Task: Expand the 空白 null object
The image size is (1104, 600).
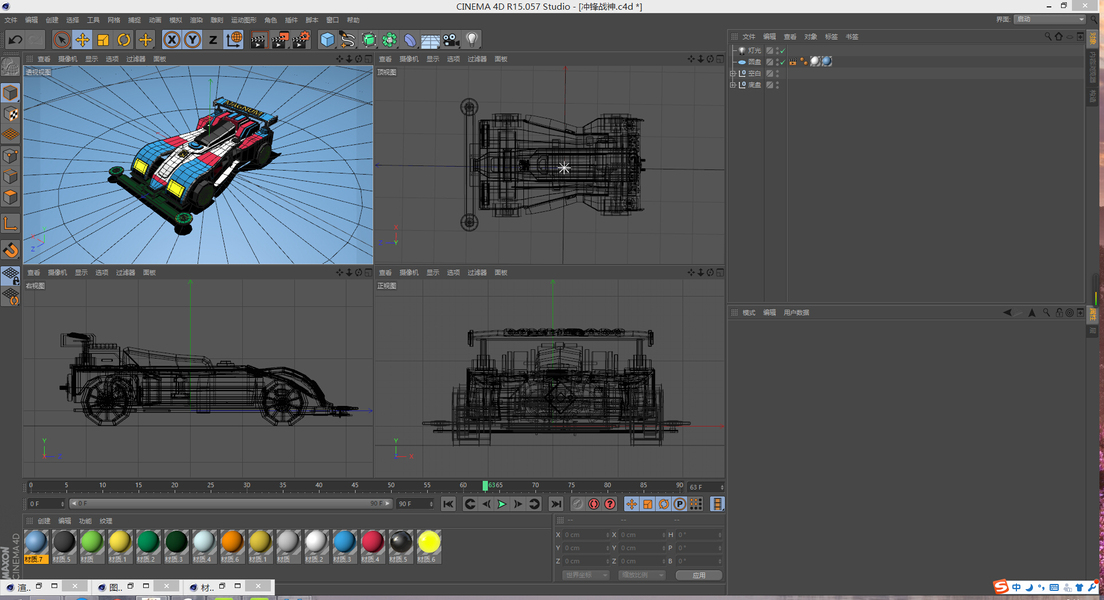Action: (x=733, y=73)
